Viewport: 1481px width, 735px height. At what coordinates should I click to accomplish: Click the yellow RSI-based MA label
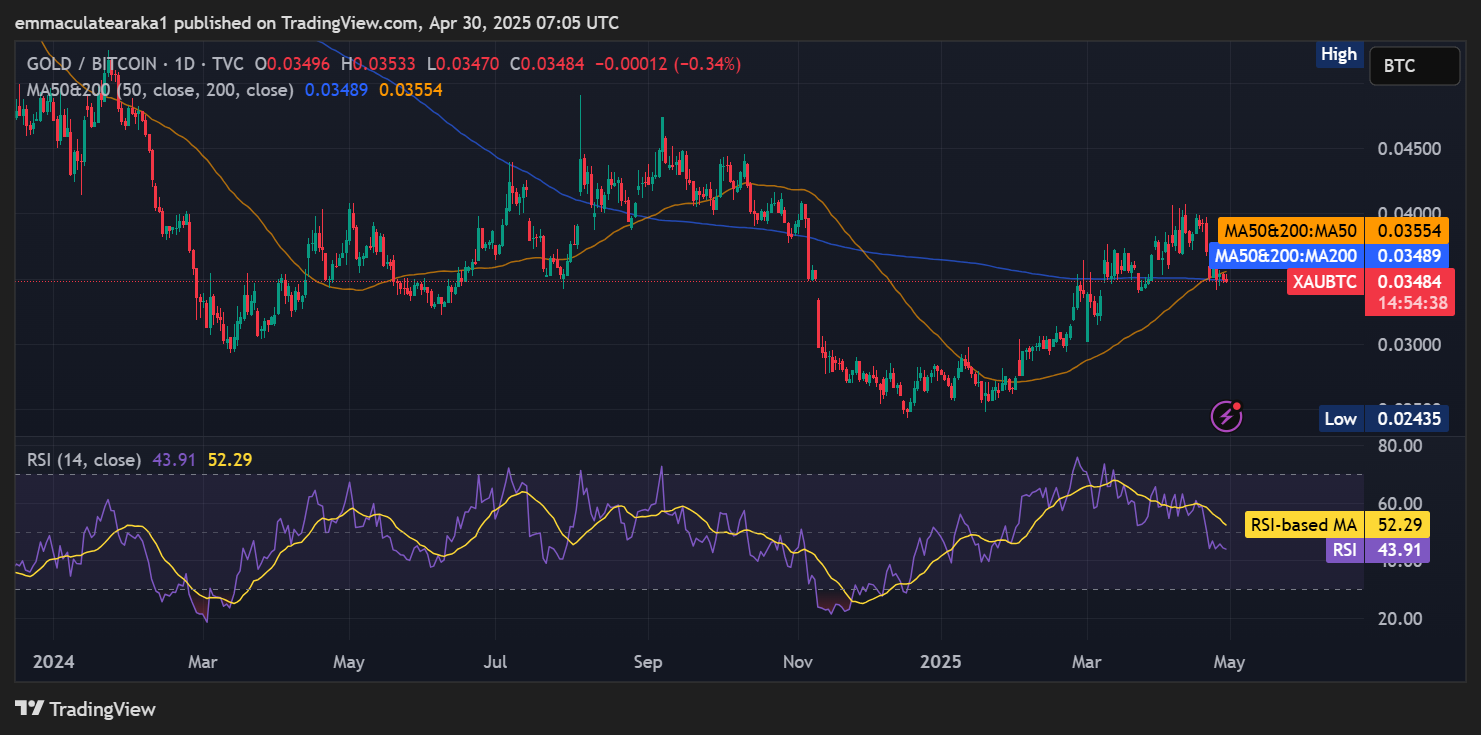pos(1301,524)
